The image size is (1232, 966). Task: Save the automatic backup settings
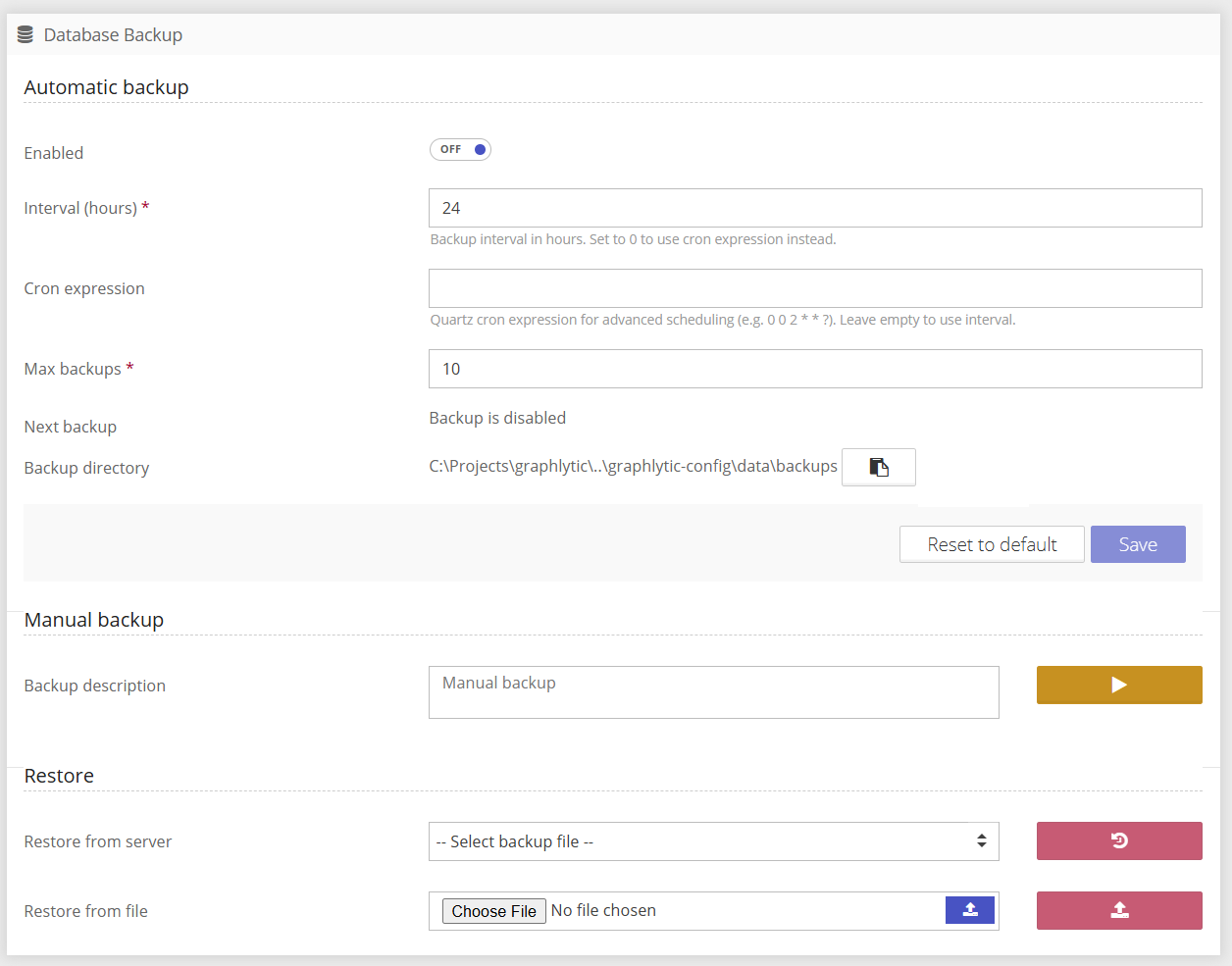1138,544
